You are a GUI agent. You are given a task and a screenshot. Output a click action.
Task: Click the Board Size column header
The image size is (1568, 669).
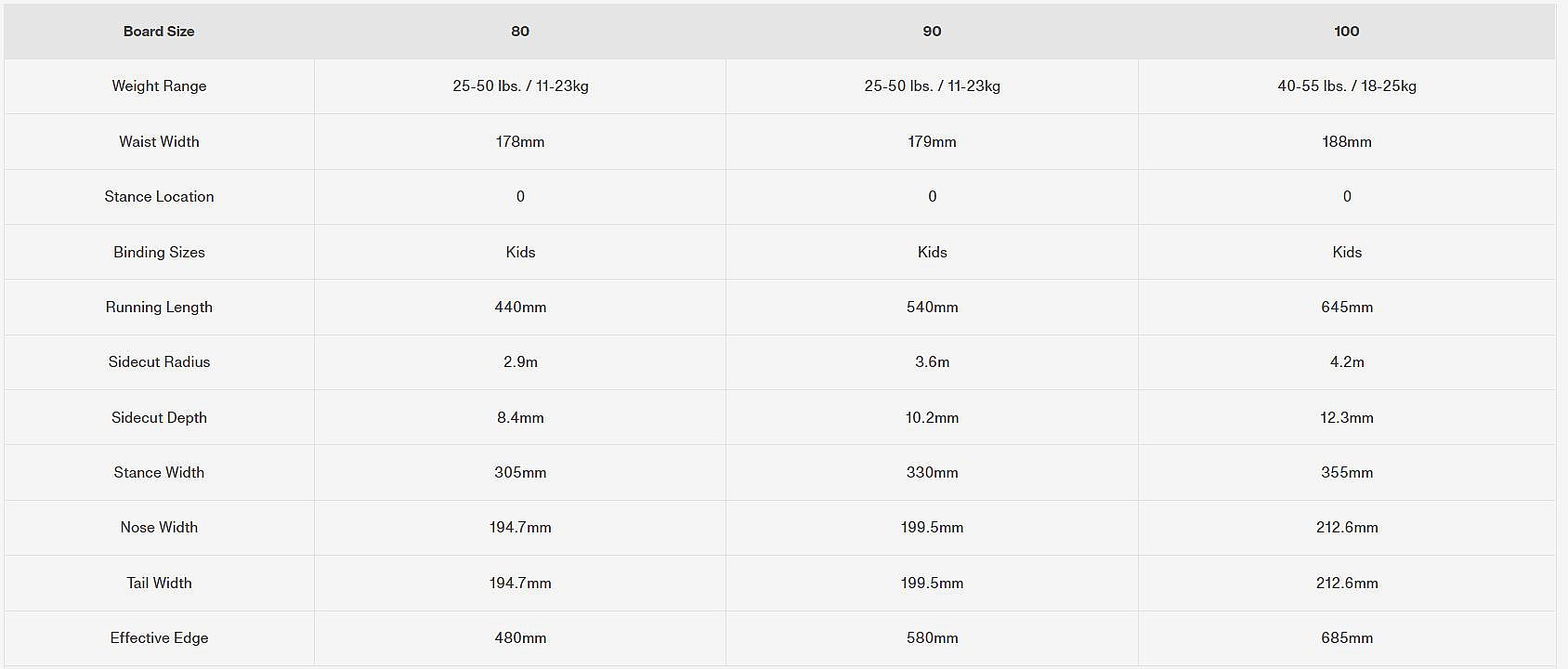tap(159, 32)
